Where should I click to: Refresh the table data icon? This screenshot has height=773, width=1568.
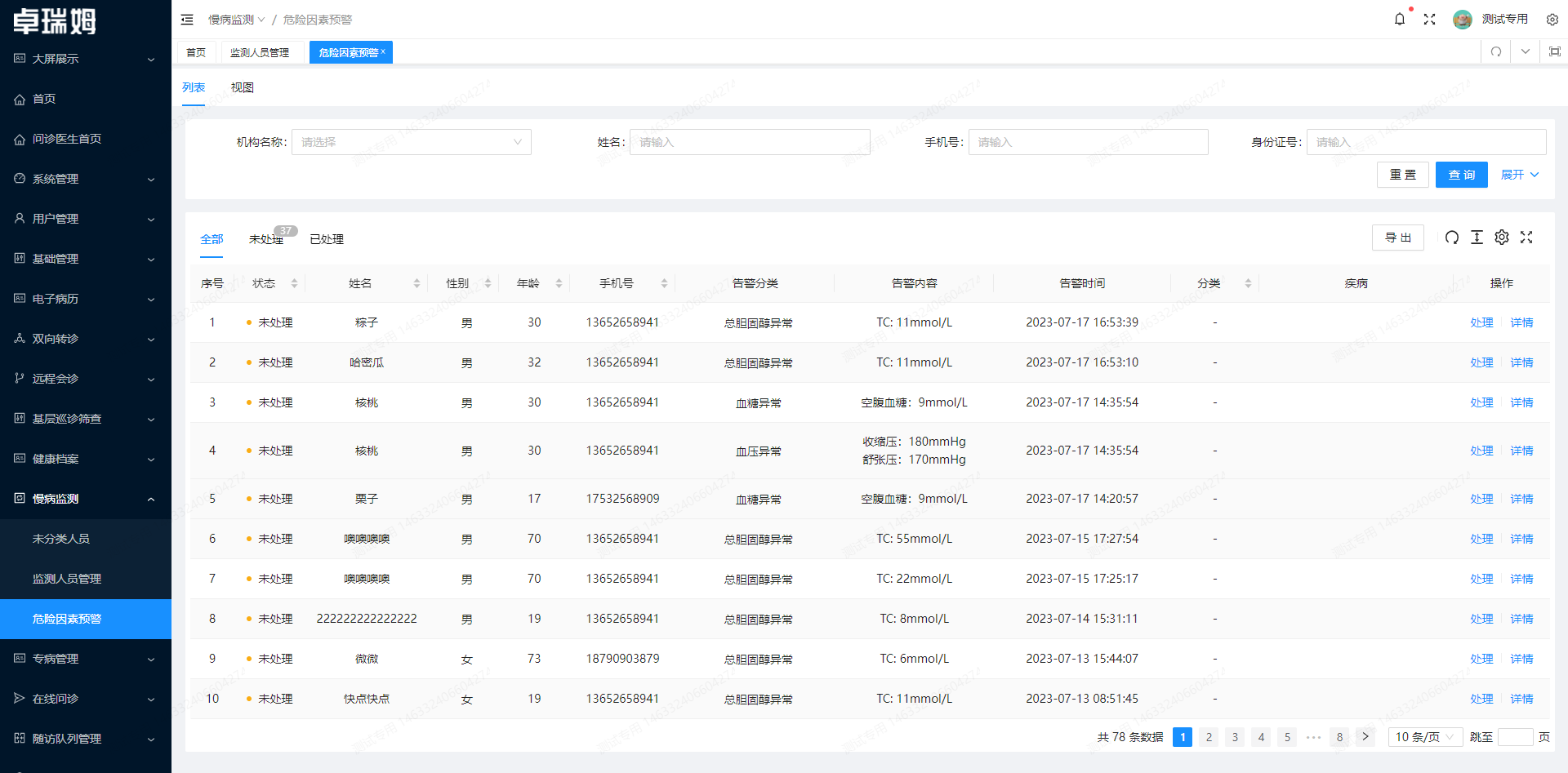tap(1451, 238)
